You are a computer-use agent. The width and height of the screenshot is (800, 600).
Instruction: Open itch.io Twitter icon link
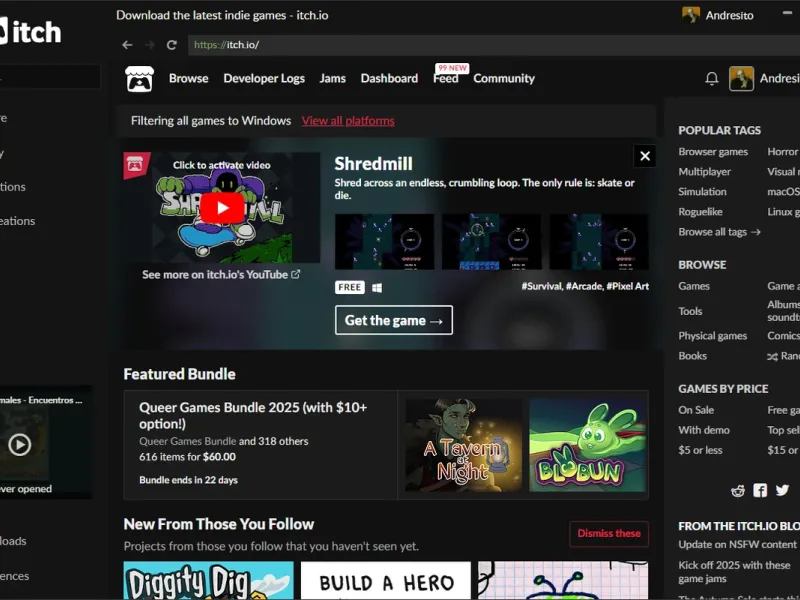point(782,490)
